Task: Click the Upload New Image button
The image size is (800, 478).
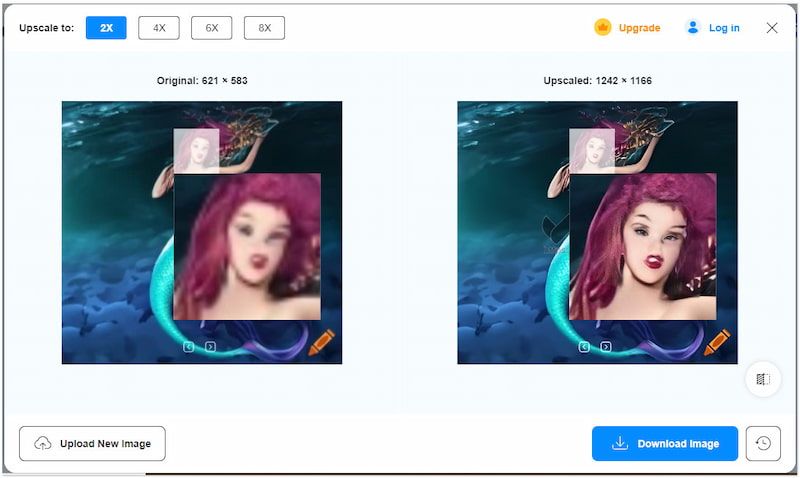Action: tap(92, 443)
